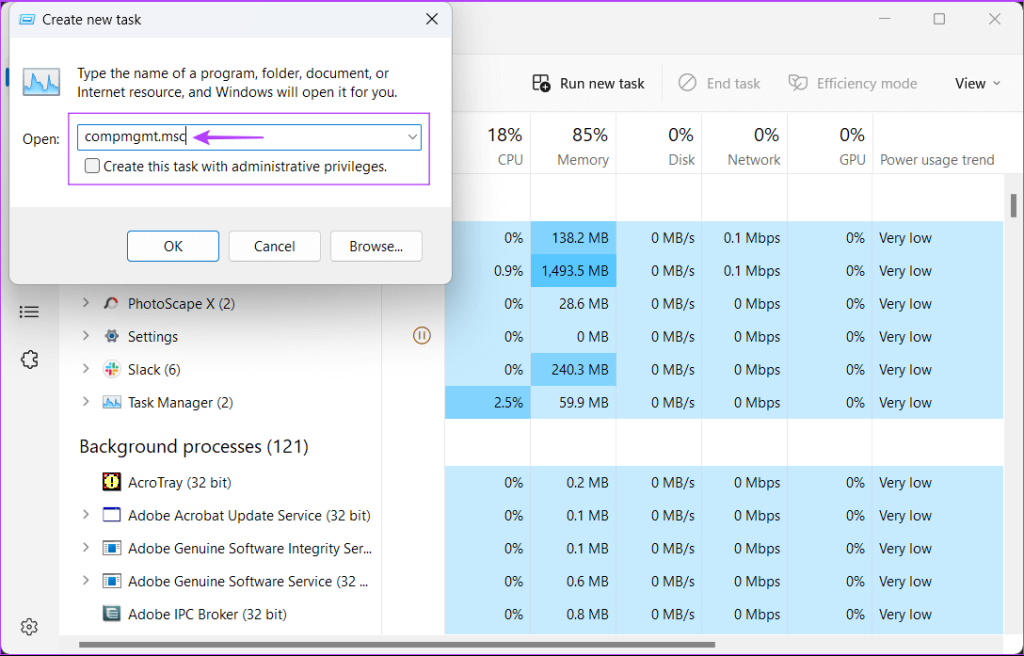
Task: Open the Browse dialog
Action: pyautogui.click(x=376, y=246)
